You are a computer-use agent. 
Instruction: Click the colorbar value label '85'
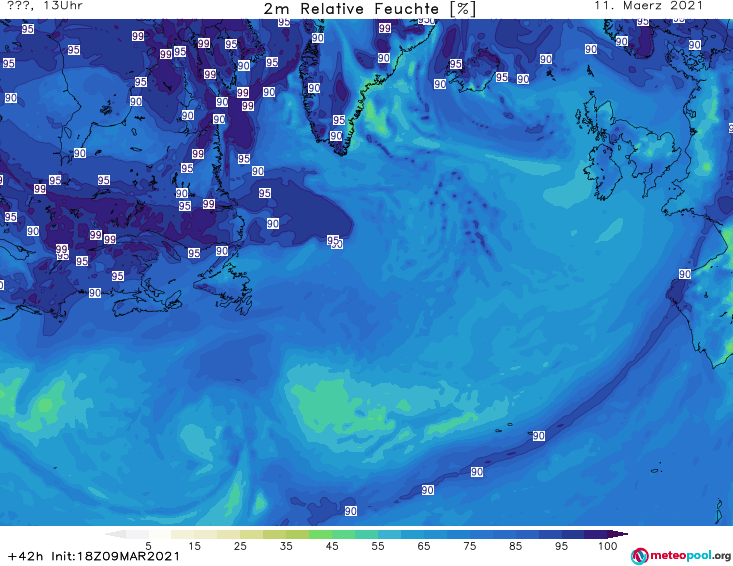516,546
